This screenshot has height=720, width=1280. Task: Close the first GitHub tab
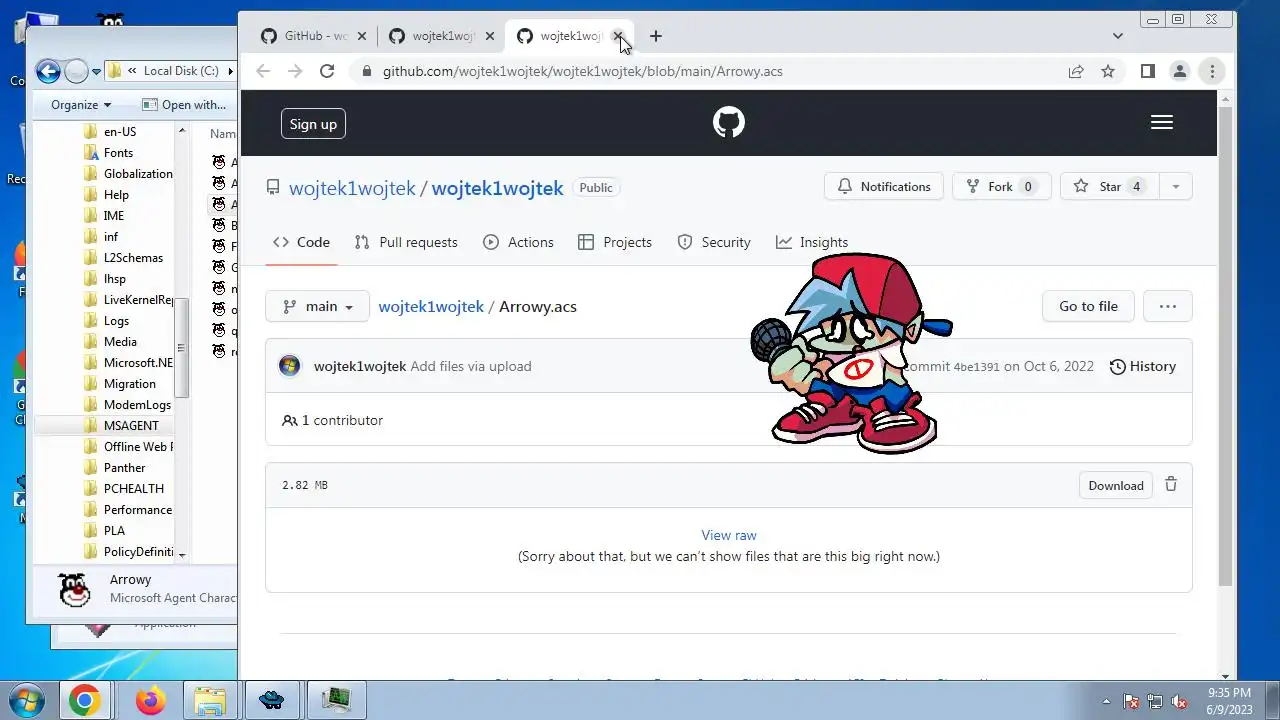coord(362,36)
